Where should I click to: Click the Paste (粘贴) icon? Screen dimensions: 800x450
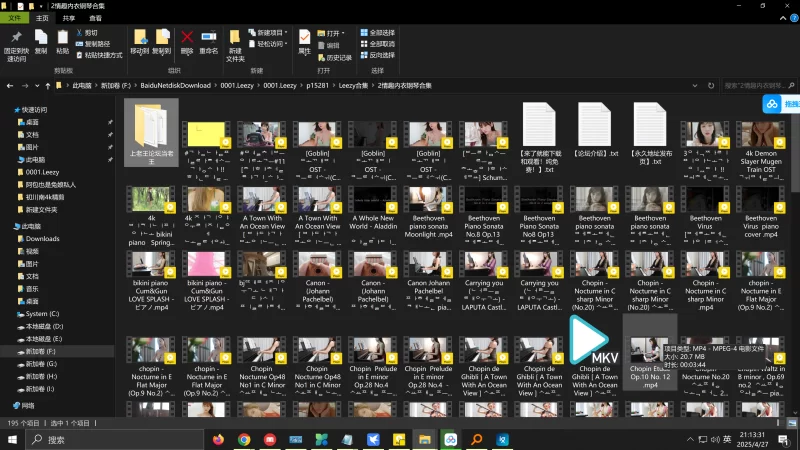click(x=62, y=41)
